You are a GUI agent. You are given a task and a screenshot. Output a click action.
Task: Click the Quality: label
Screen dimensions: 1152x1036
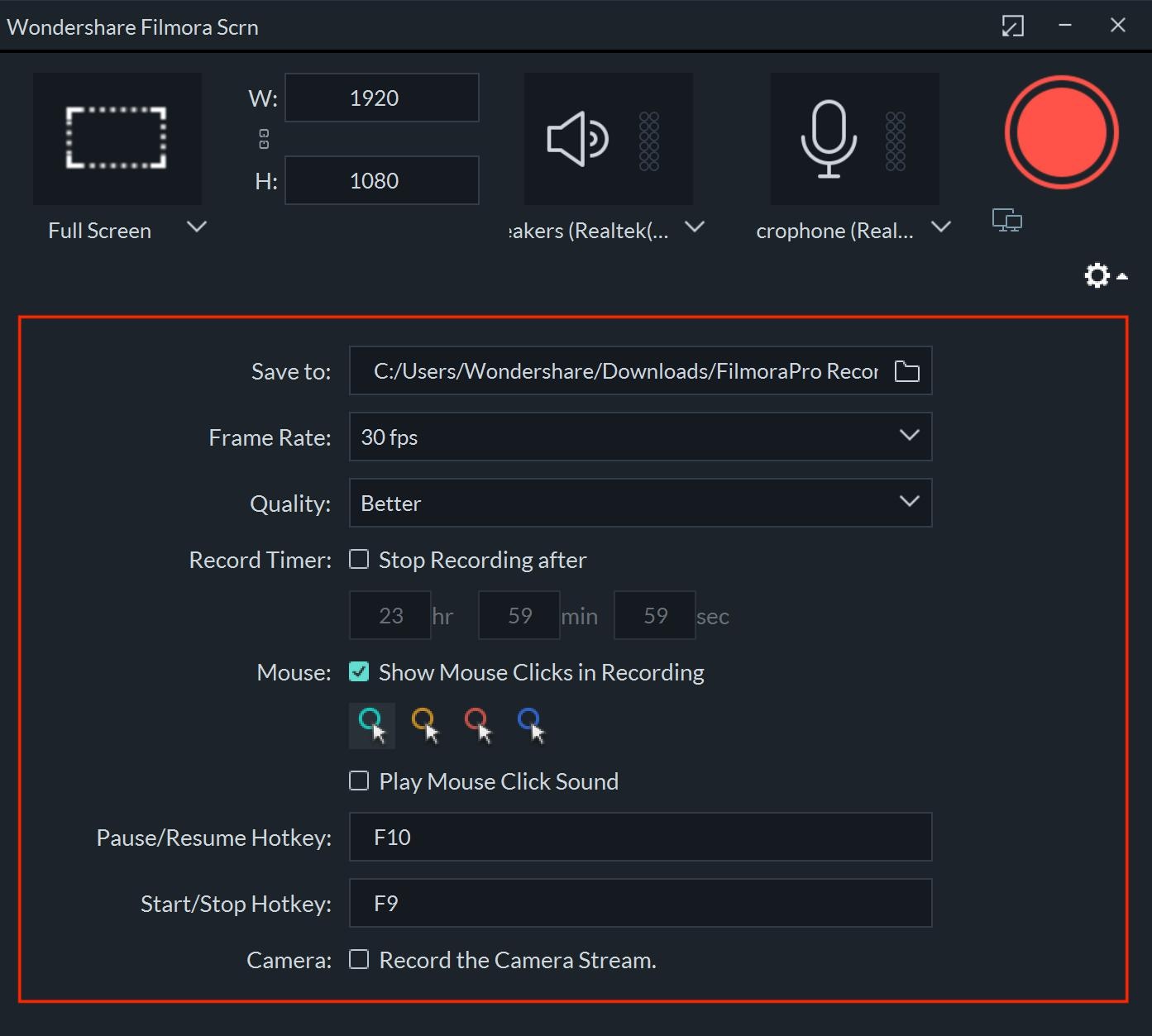[290, 504]
